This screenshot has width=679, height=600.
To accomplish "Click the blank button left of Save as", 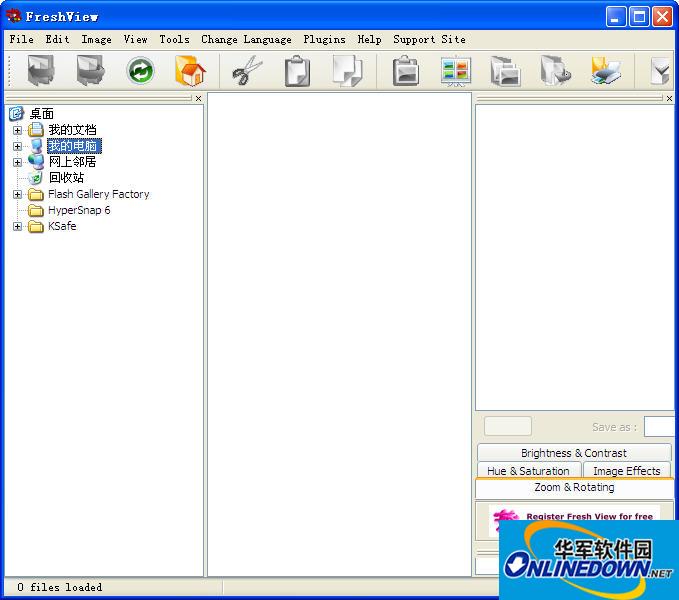I will click(508, 426).
